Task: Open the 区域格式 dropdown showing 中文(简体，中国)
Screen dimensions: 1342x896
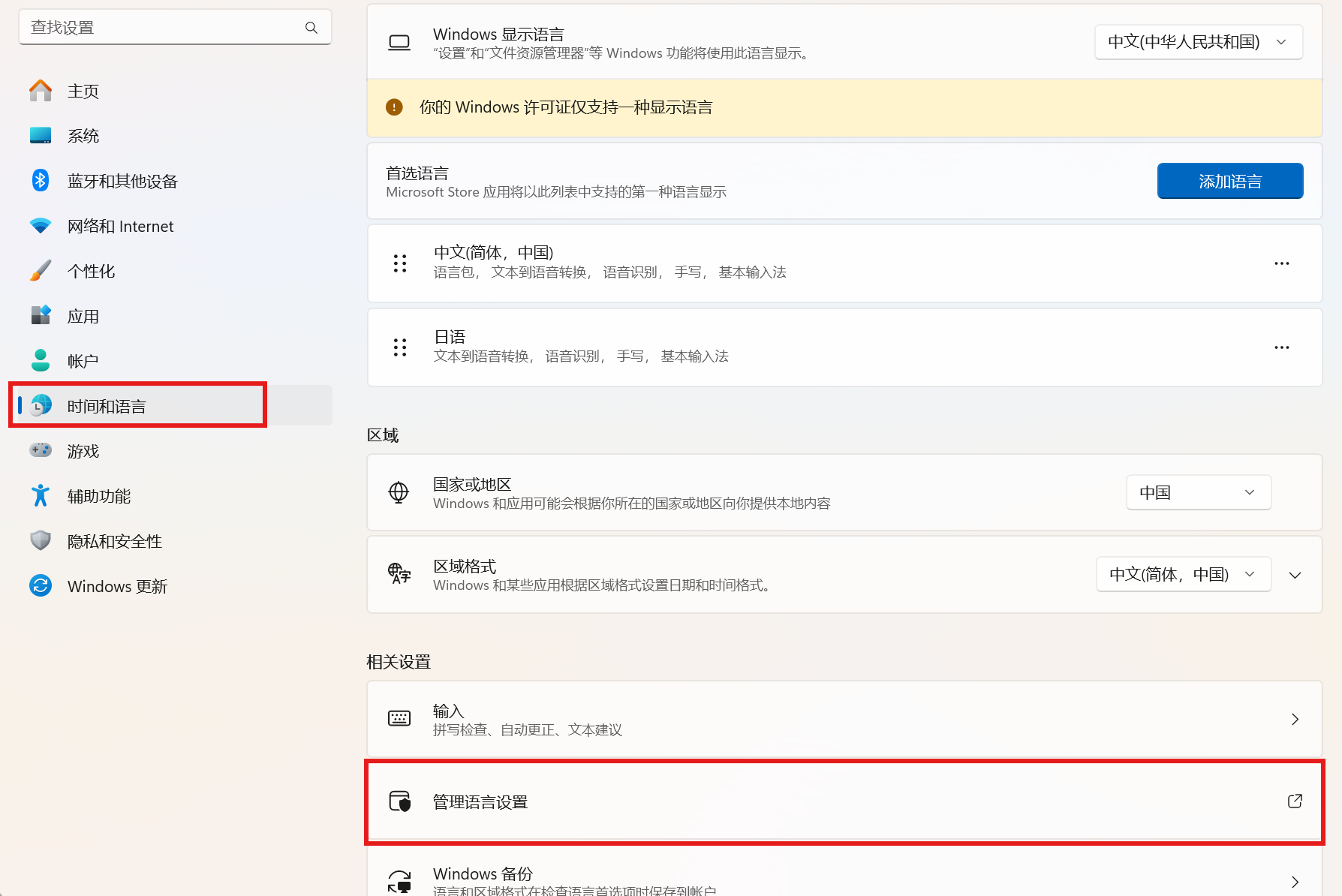Action: click(1184, 574)
